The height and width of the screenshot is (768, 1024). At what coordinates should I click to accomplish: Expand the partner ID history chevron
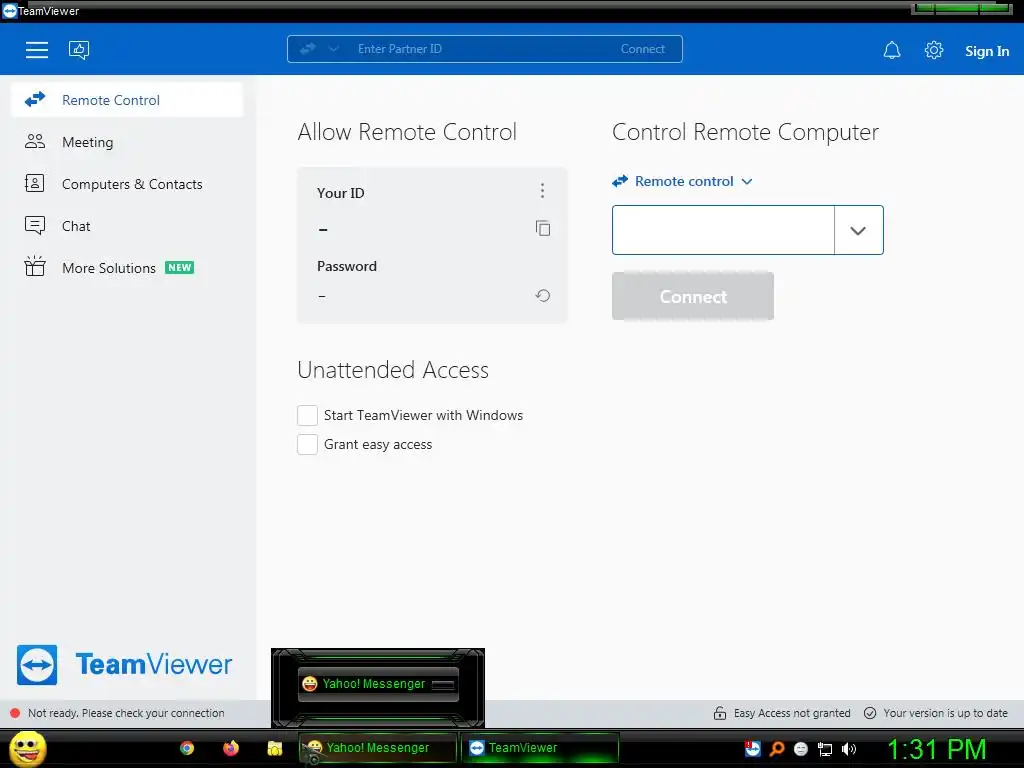tap(858, 230)
